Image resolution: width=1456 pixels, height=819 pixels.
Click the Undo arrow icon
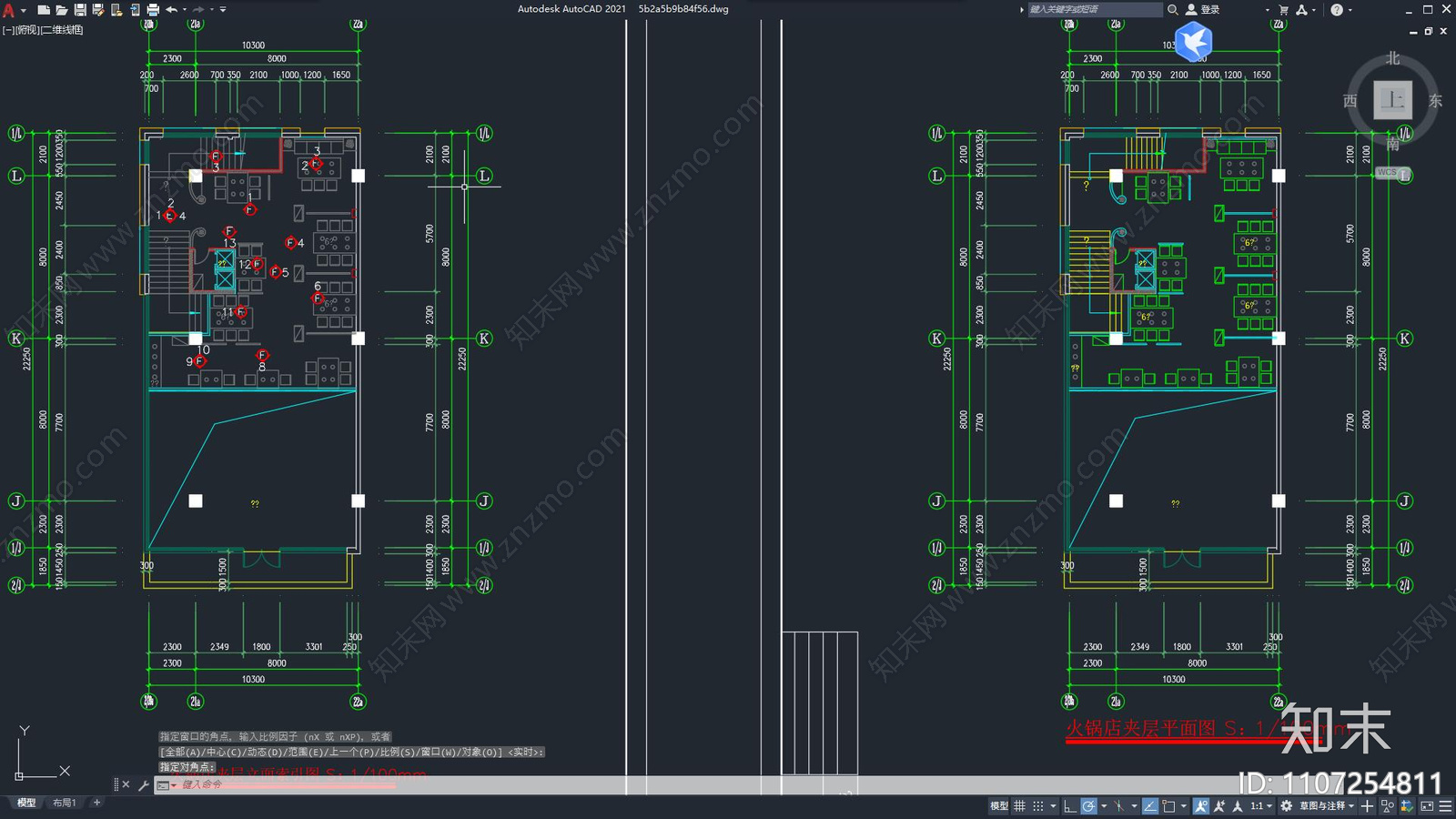click(171, 10)
